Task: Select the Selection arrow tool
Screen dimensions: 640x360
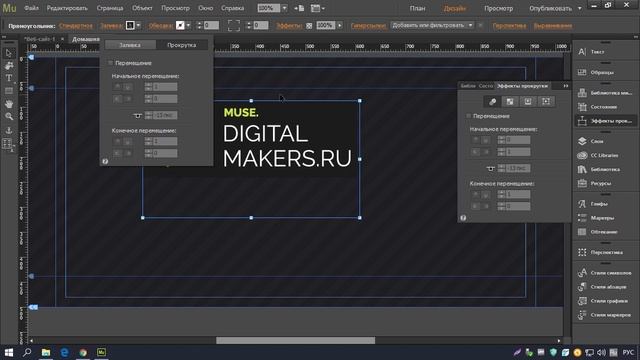Action: point(9,53)
